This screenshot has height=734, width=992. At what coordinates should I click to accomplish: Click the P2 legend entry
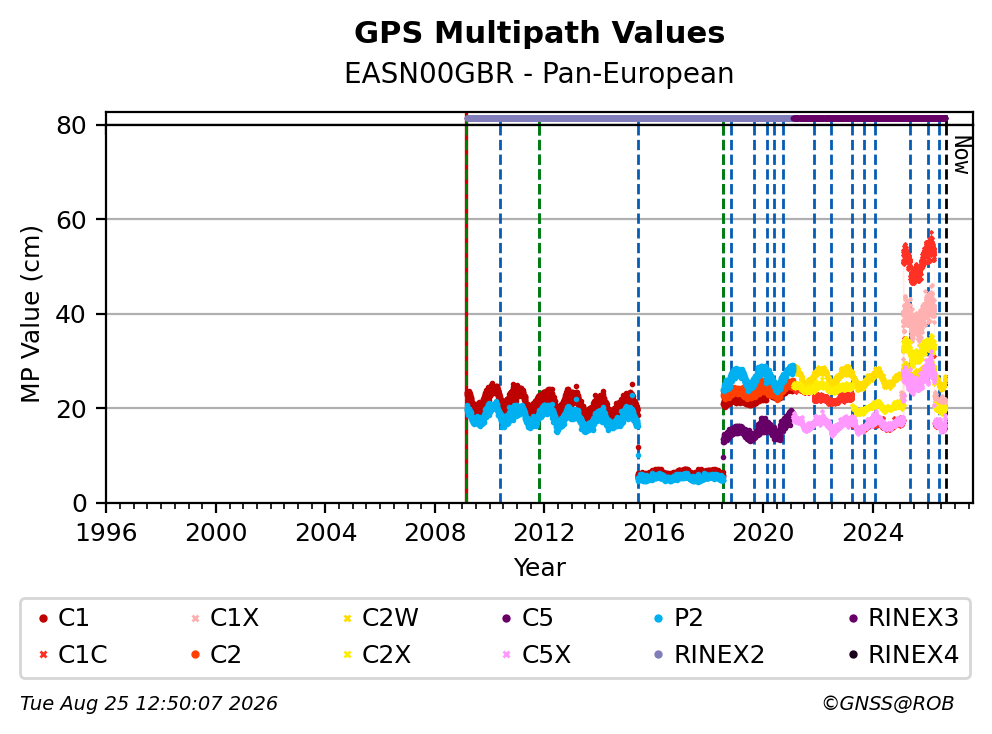(678, 618)
